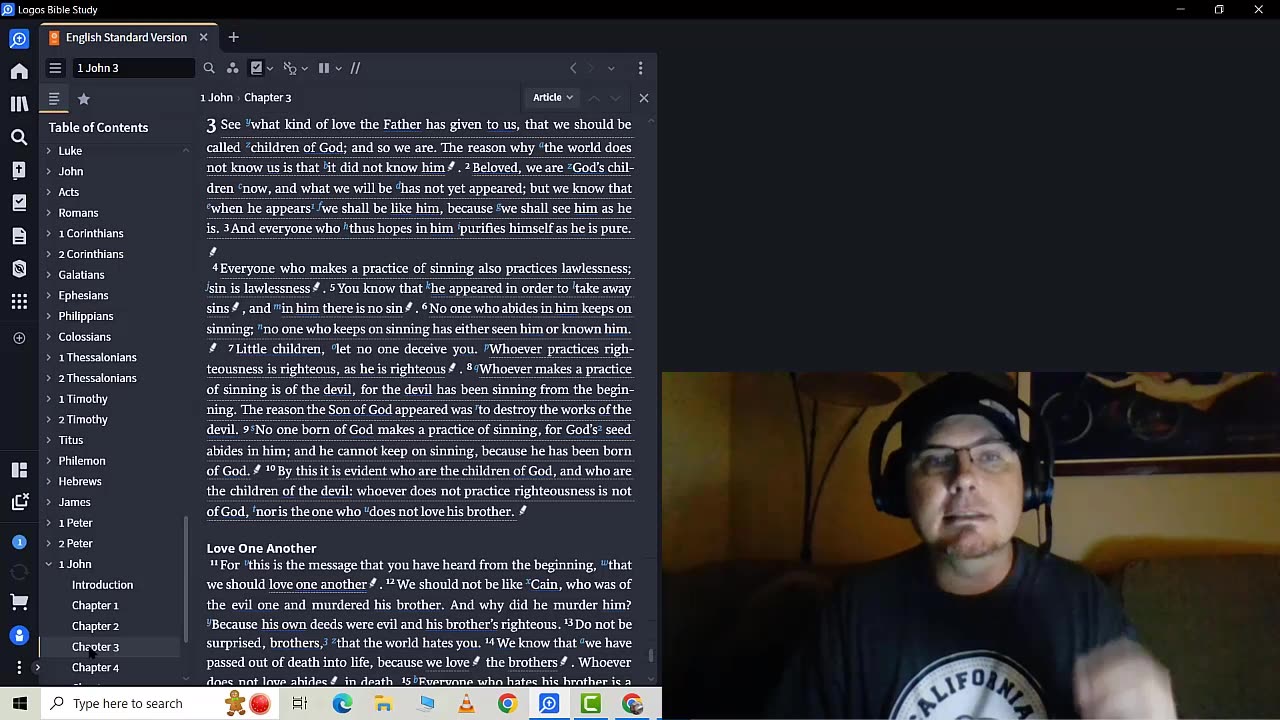Expand the Galatians tree node

pos(48,275)
